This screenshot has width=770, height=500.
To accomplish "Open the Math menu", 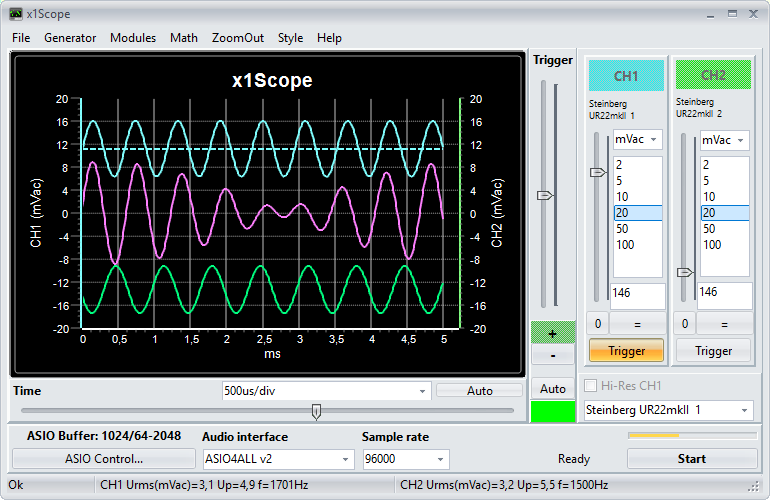I will pos(184,38).
